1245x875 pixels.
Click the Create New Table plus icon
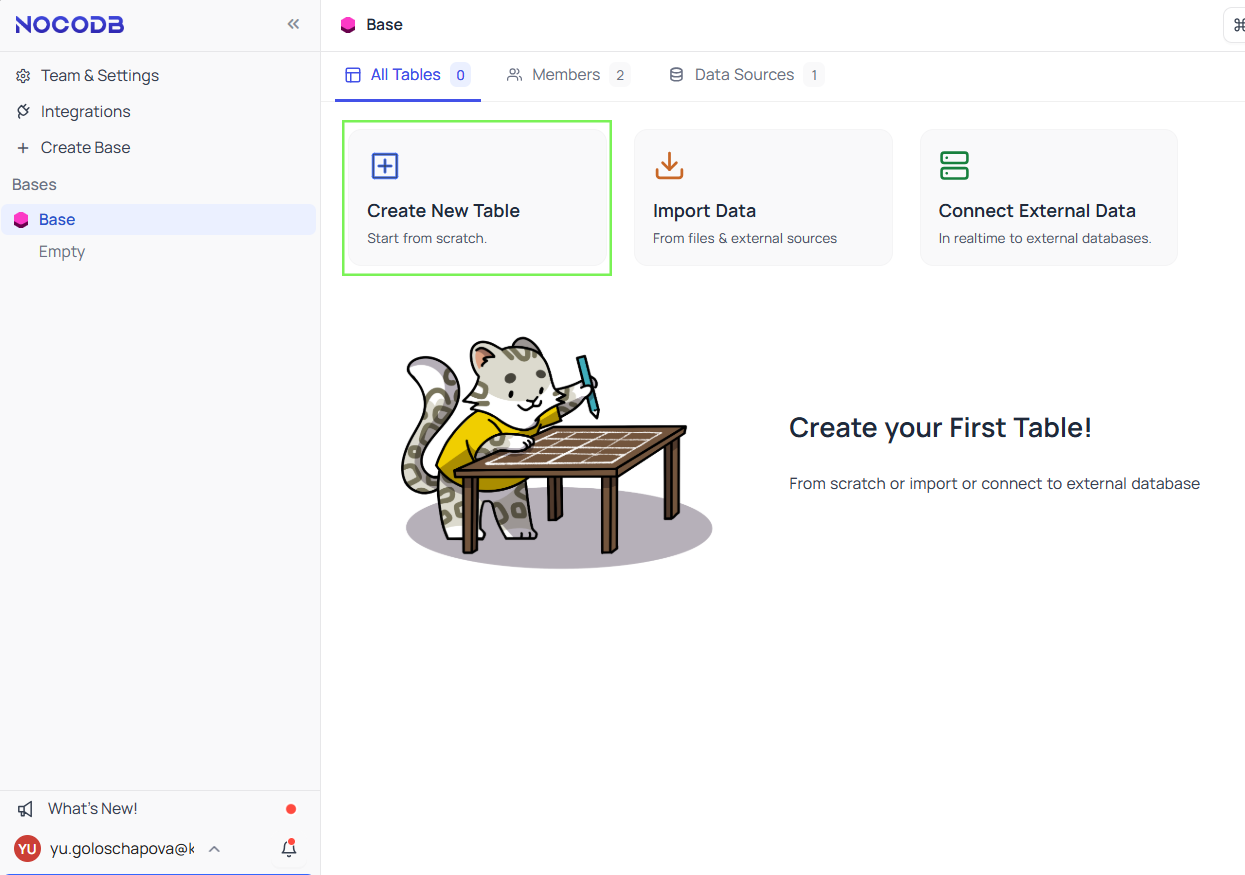click(384, 166)
